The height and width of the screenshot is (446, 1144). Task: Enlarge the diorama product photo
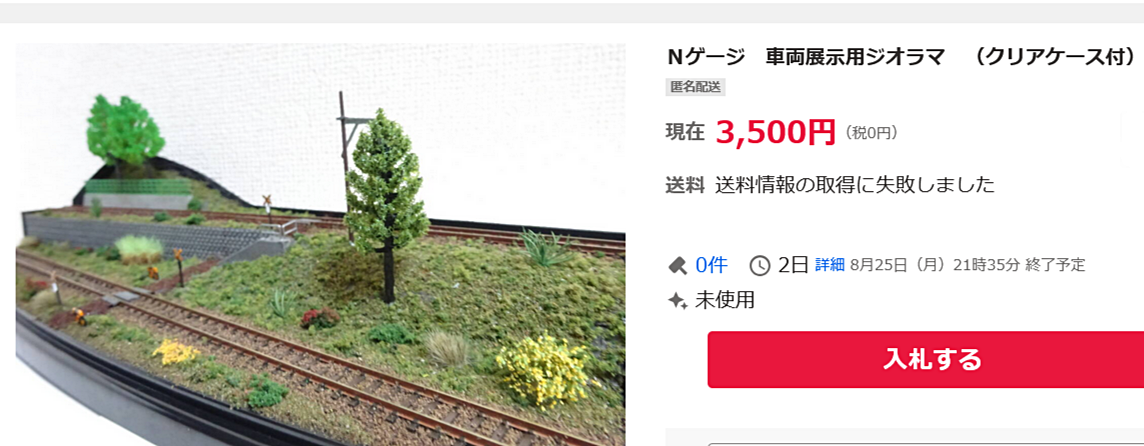tap(320, 245)
